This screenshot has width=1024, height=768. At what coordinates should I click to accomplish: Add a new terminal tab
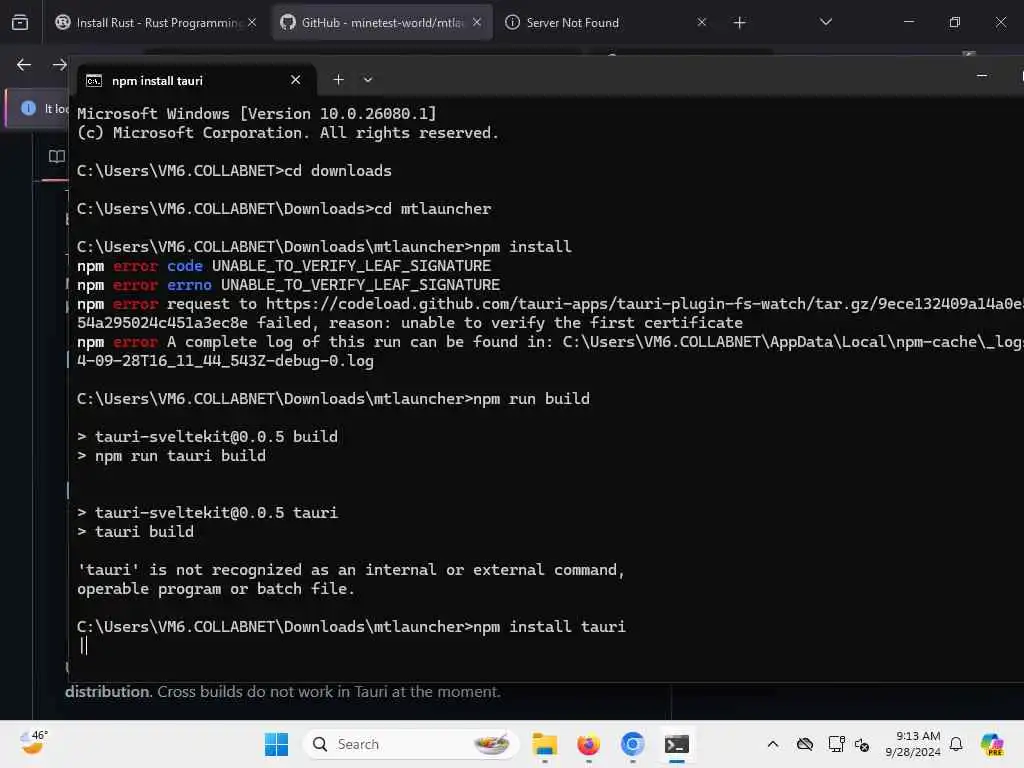(338, 80)
